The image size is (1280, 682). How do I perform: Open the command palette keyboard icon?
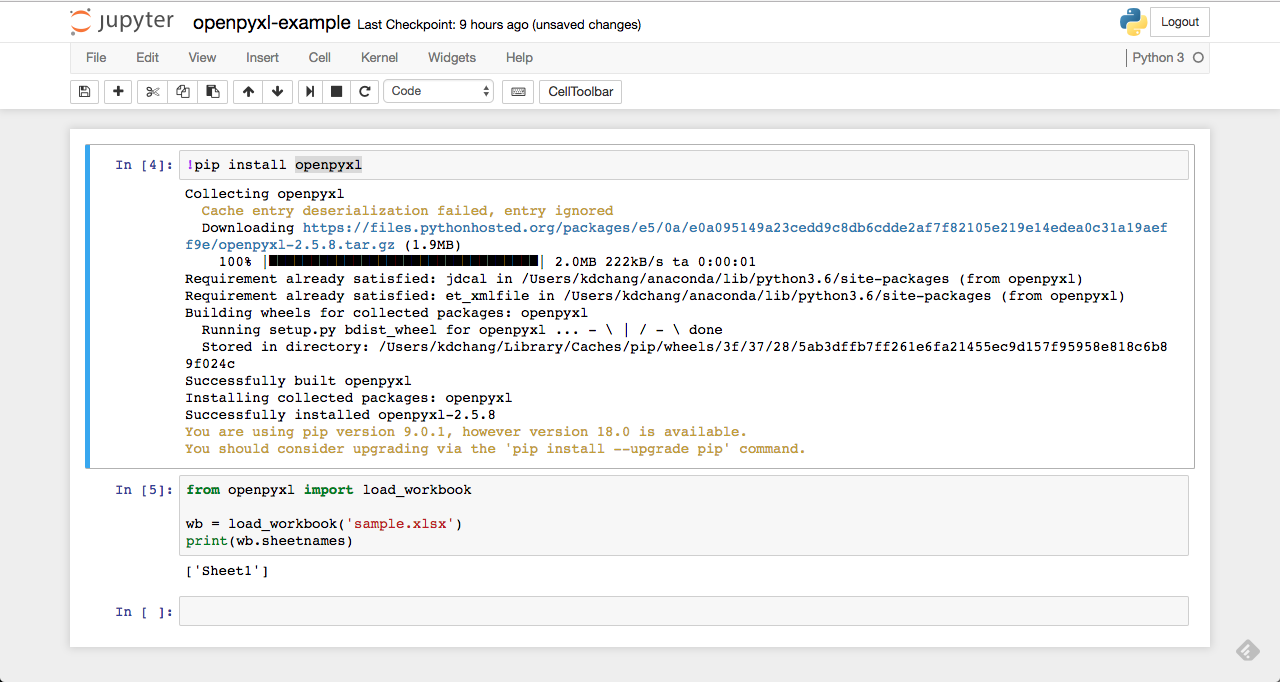(x=517, y=91)
